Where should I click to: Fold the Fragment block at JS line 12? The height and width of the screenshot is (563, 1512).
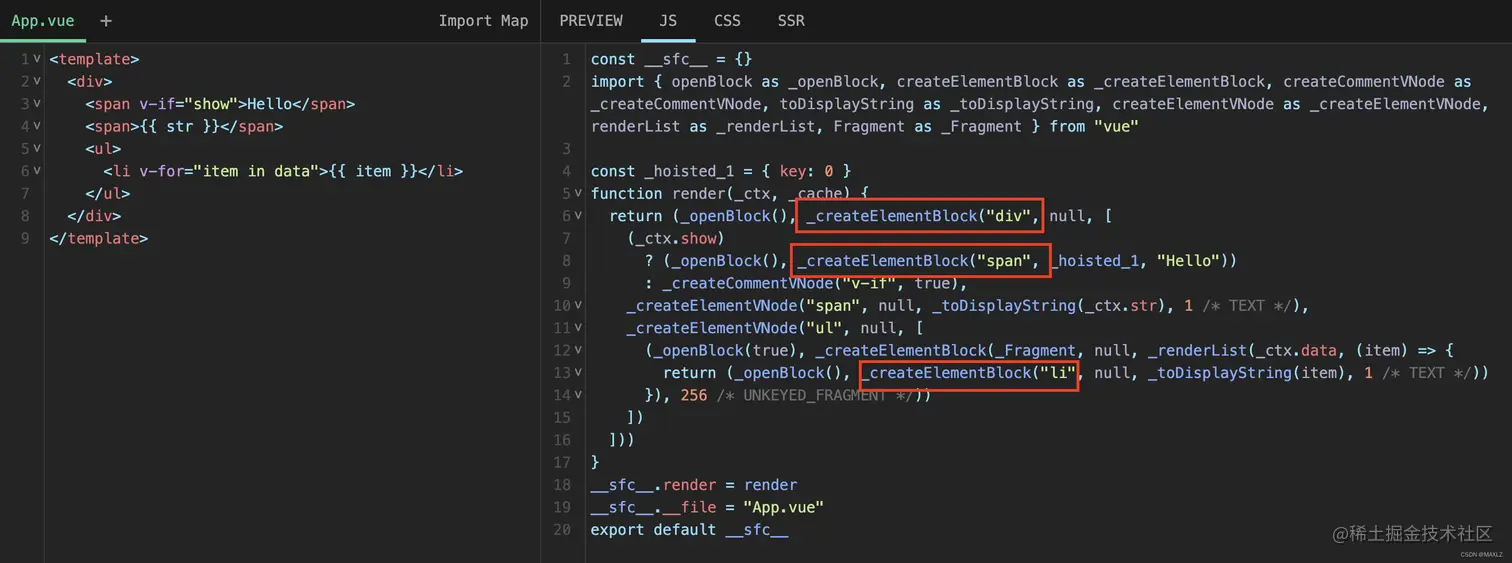578,351
